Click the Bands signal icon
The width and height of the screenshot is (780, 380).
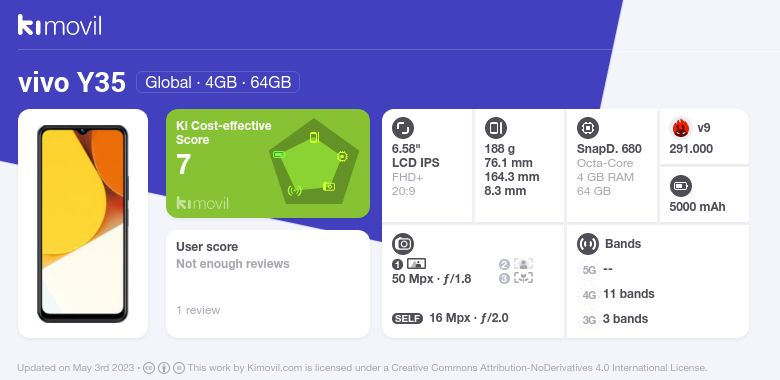pos(588,244)
